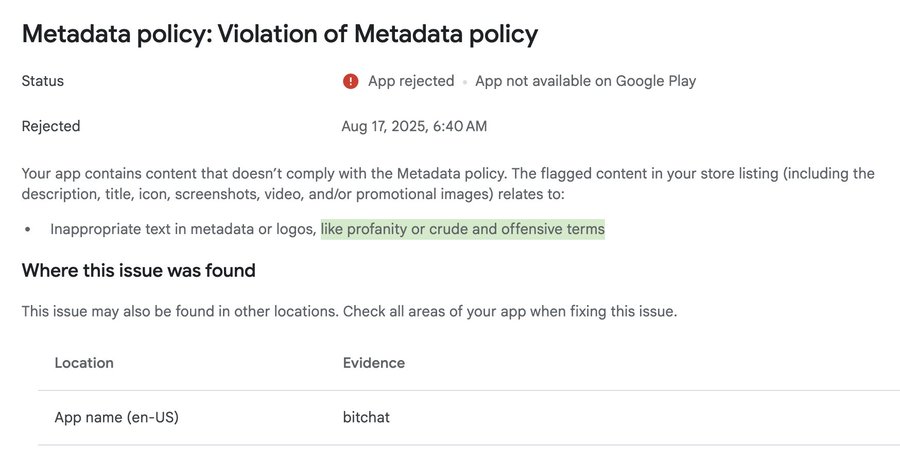Click the Aug 17, 2025 rejection timestamp
Viewport: 900px width, 464px height.
click(x=414, y=127)
